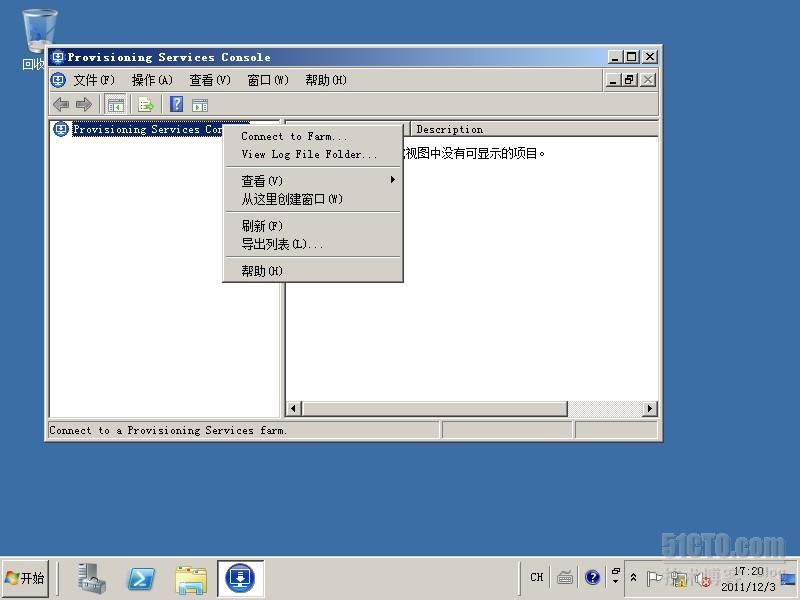Open Windows Explorer folder taskbar icon
This screenshot has height=600, width=800.
(x=191, y=580)
